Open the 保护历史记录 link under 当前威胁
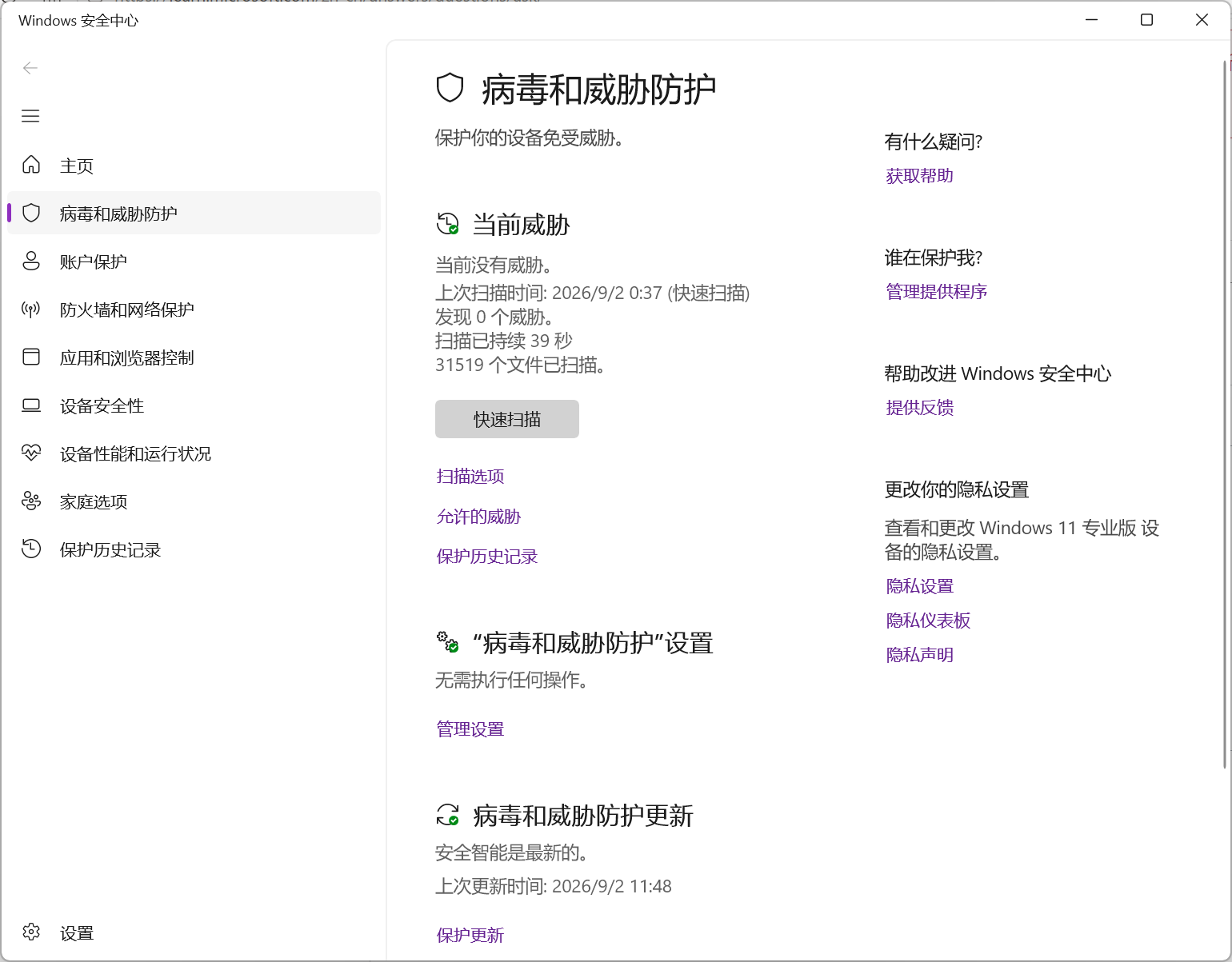 coord(487,557)
